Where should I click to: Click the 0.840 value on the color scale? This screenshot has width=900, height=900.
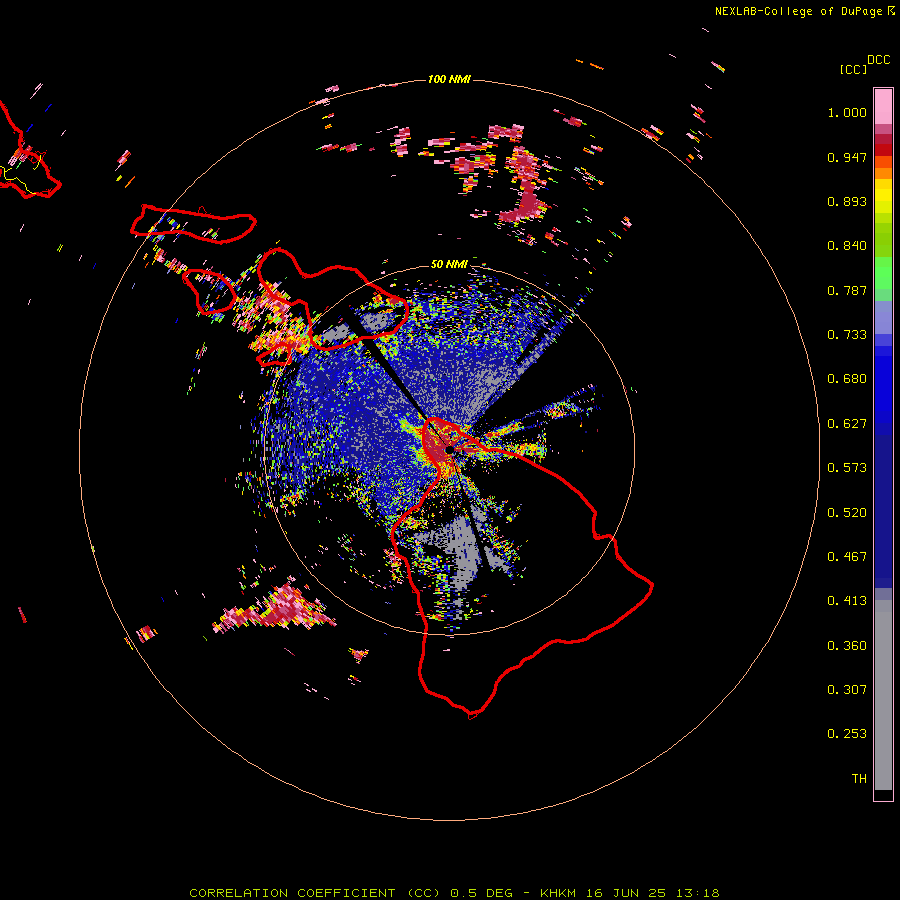coord(847,246)
